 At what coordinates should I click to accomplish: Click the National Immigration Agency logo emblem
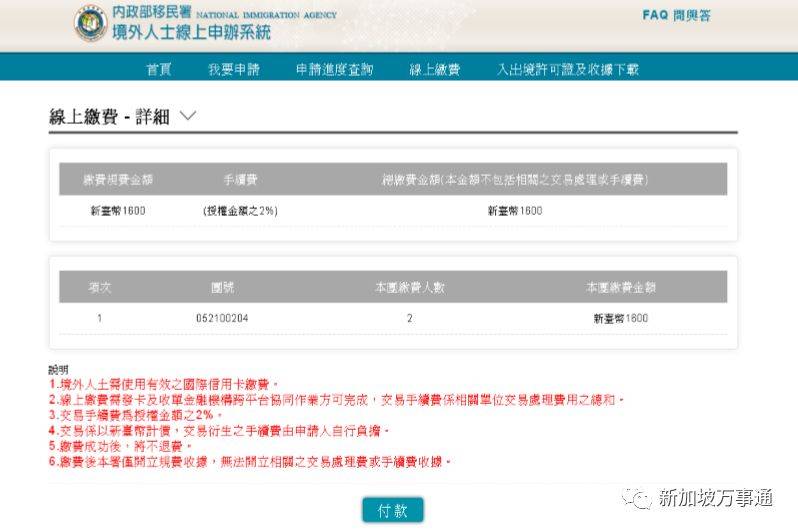tap(91, 24)
